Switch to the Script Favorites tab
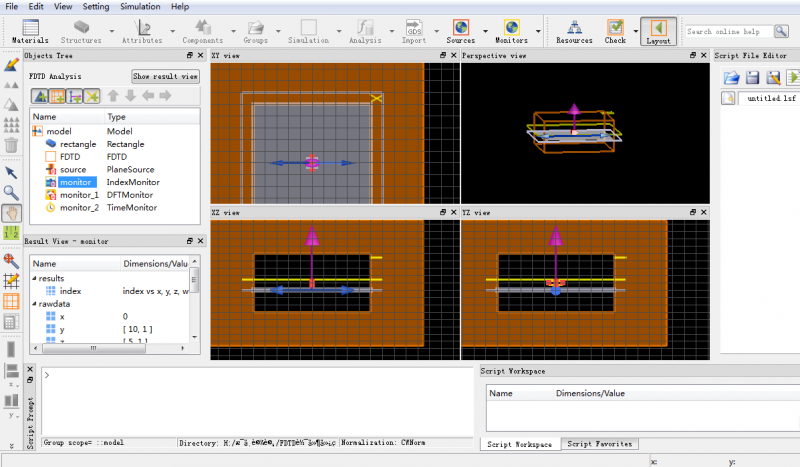The height and width of the screenshot is (467, 800). tap(599, 444)
